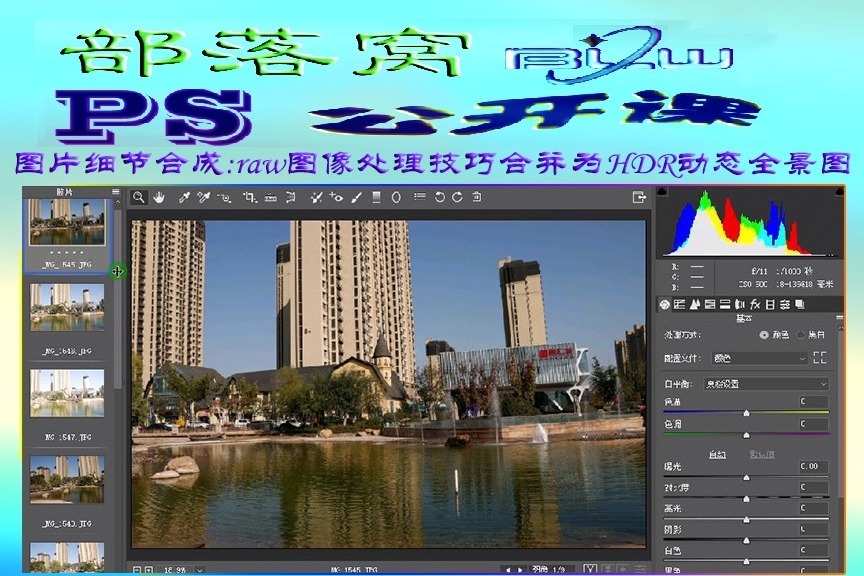Screen dimensions: 864x576
Task: Open the 配置文件 profile dropdown
Action: coord(758,358)
